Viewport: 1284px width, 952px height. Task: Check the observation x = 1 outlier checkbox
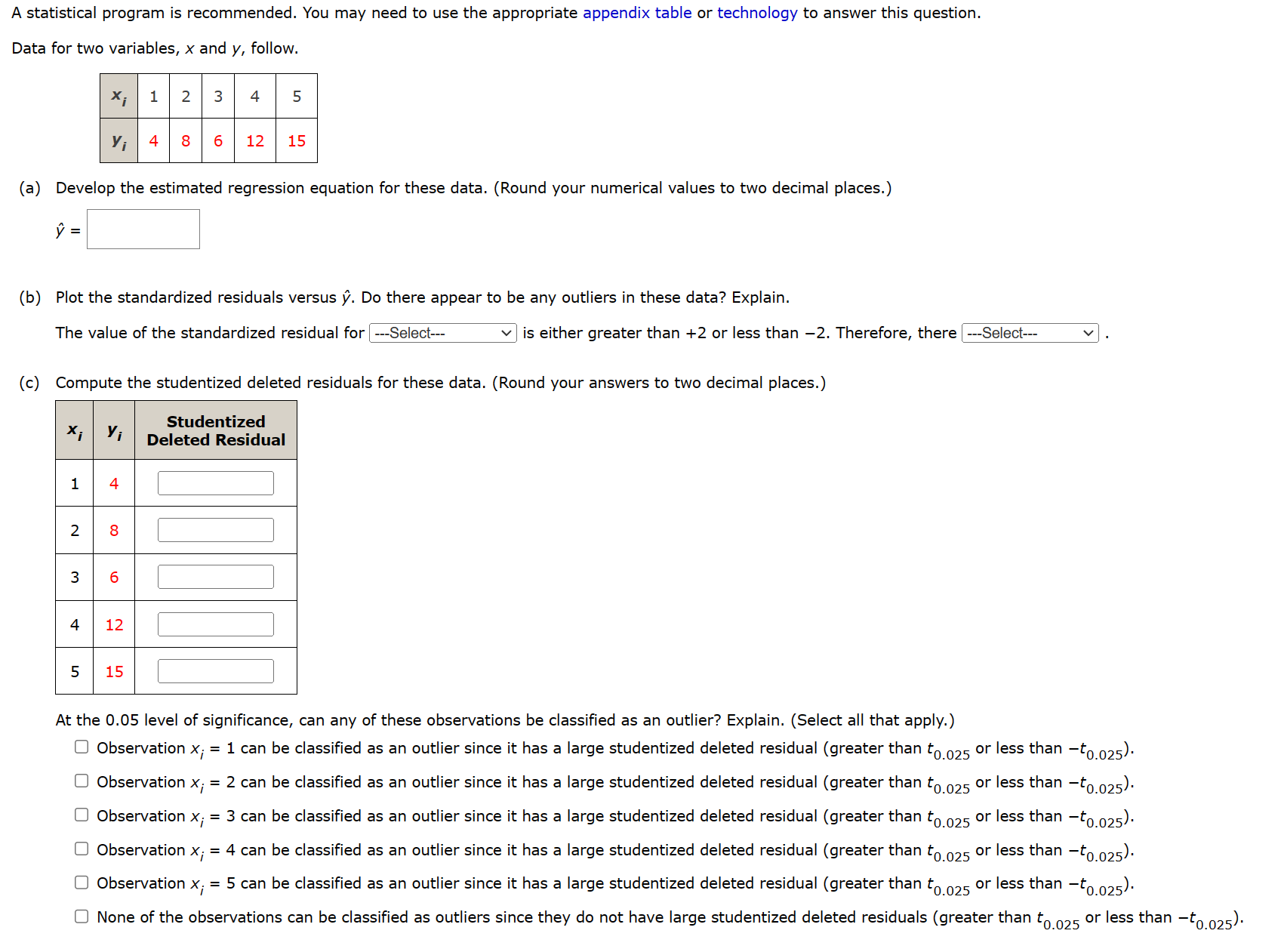click(81, 747)
